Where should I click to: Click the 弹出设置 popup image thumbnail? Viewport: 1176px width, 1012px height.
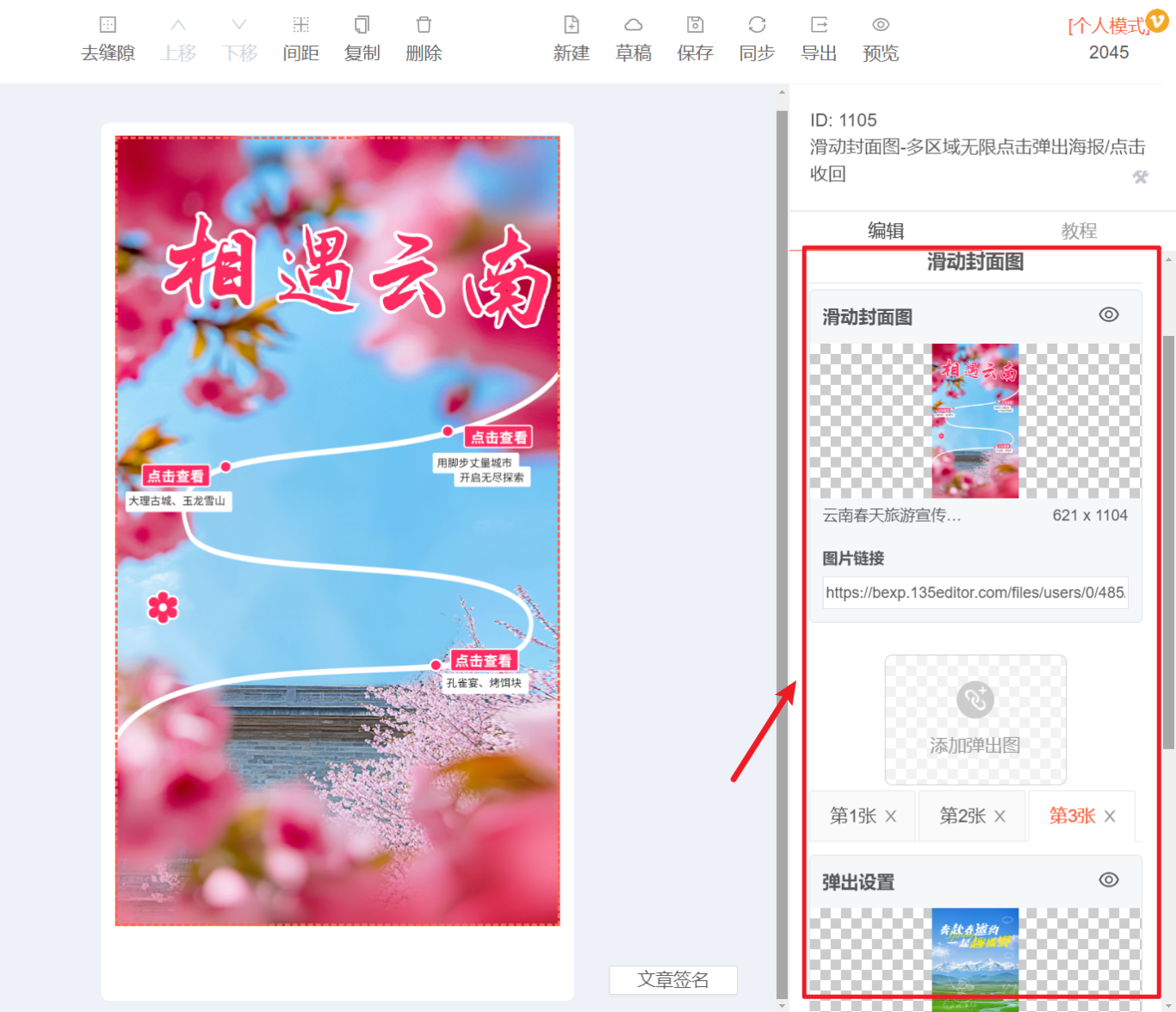click(x=975, y=959)
